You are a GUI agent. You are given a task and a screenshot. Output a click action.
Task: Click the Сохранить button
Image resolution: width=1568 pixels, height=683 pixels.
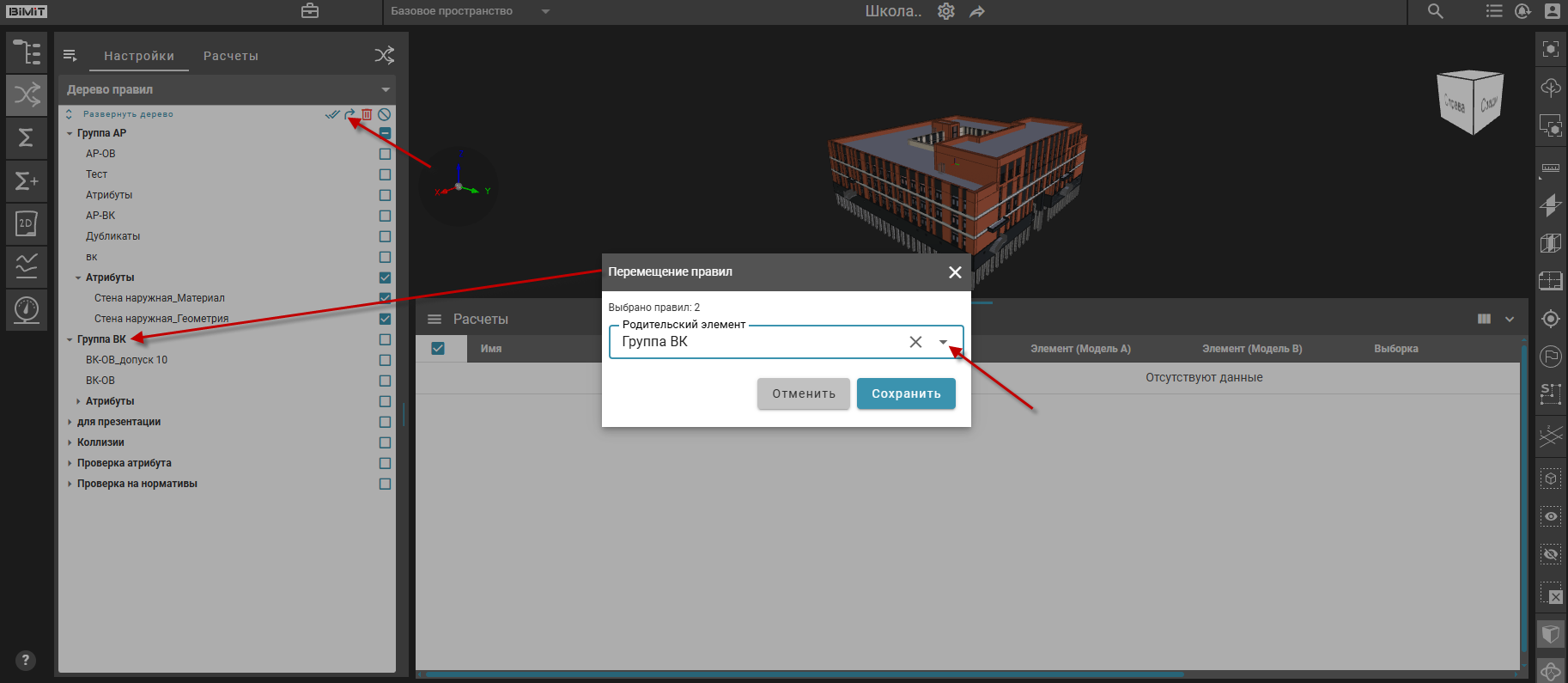tap(906, 393)
